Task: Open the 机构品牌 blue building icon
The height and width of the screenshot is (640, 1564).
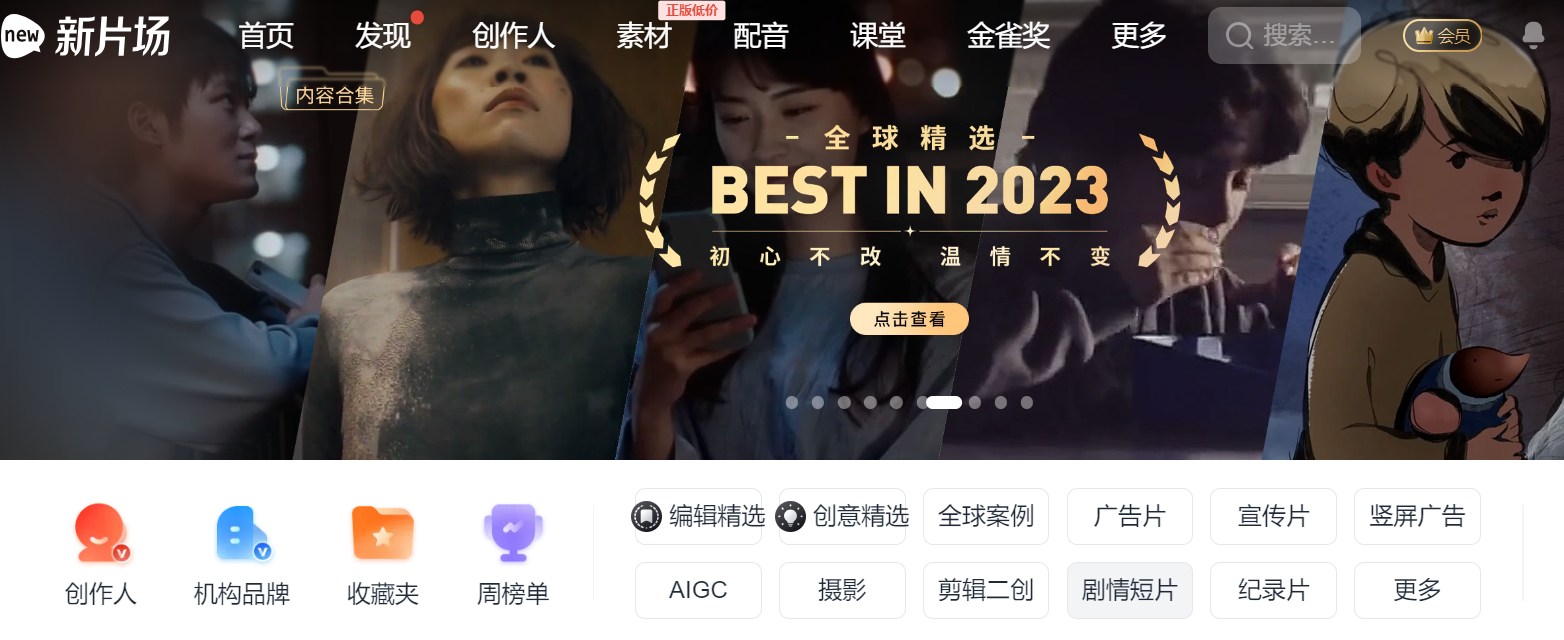Action: [243, 533]
